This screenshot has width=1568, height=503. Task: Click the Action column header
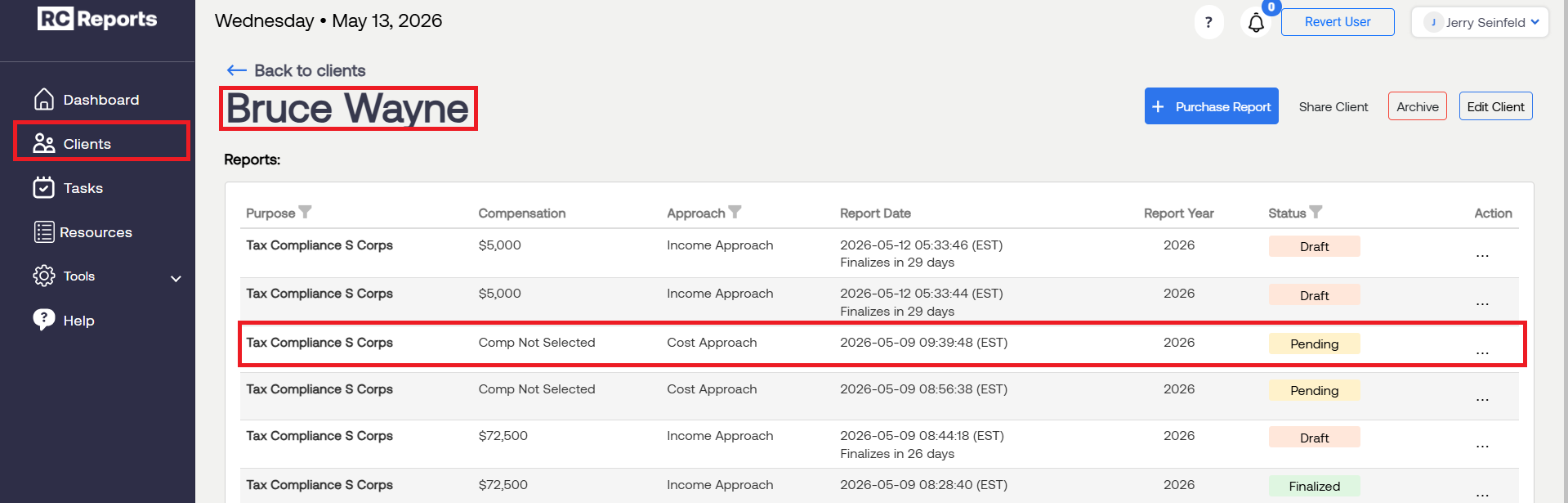coord(1493,213)
